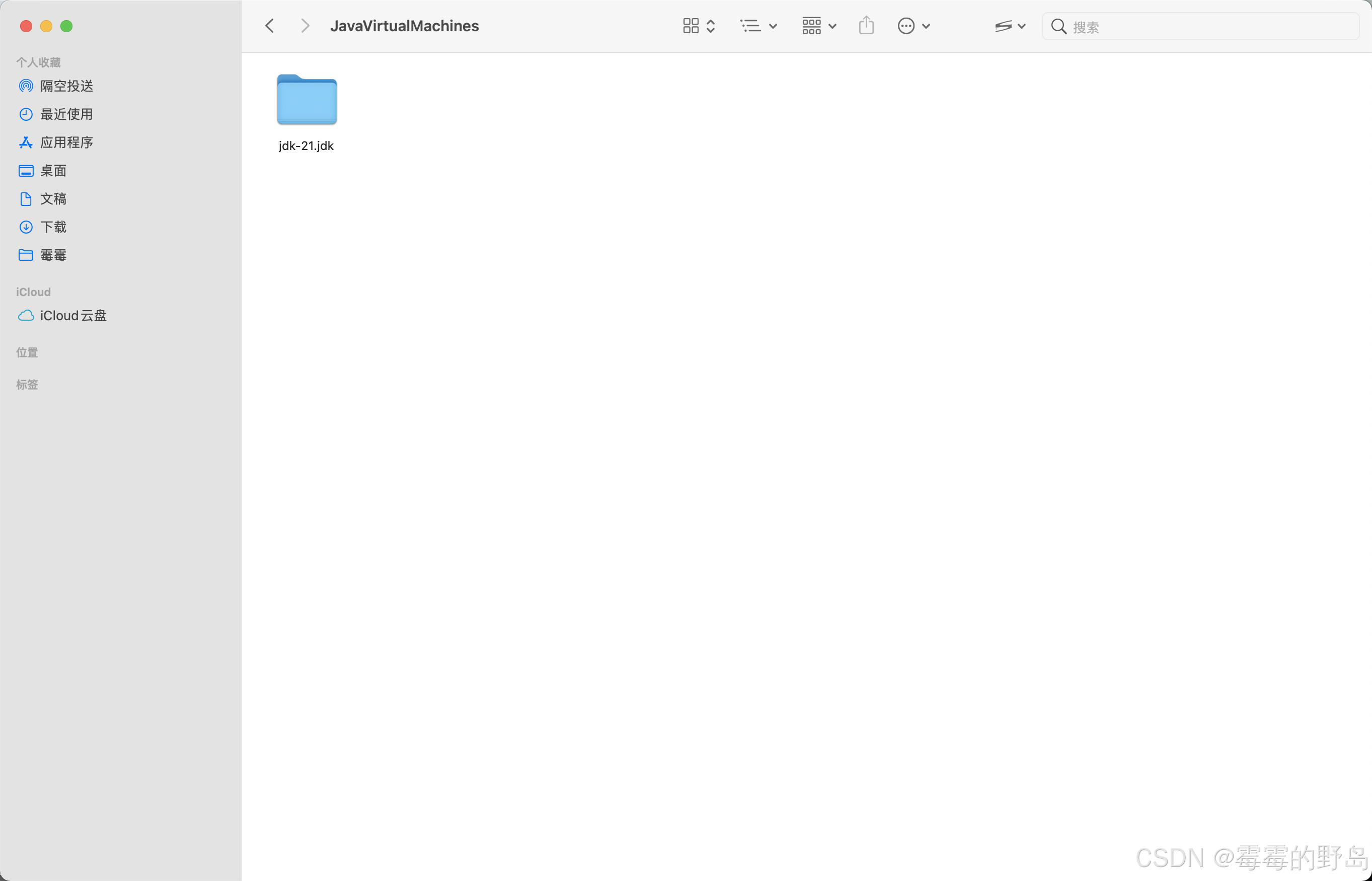Open 最近使用 in the sidebar
Image resolution: width=1372 pixels, height=881 pixels.
click(66, 114)
